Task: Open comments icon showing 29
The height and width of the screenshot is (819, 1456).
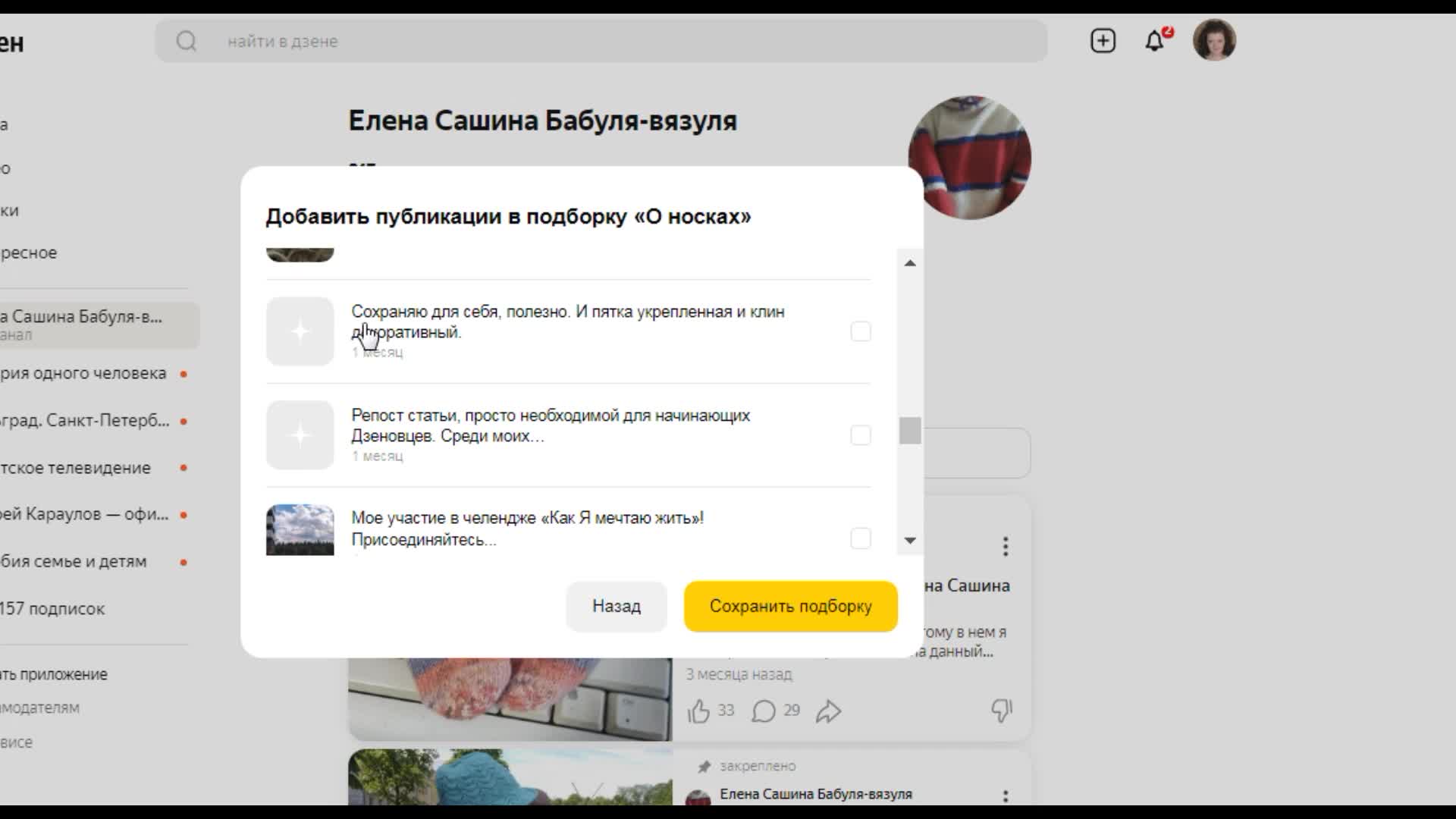Action: [764, 711]
